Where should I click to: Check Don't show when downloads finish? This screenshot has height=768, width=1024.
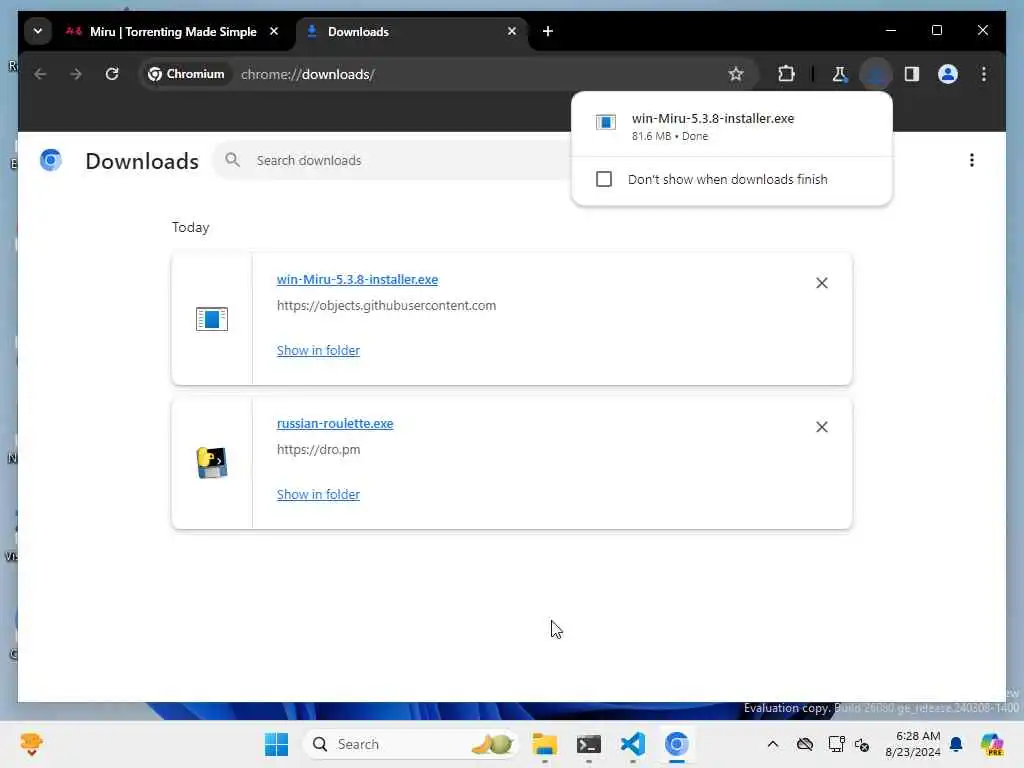click(x=604, y=179)
